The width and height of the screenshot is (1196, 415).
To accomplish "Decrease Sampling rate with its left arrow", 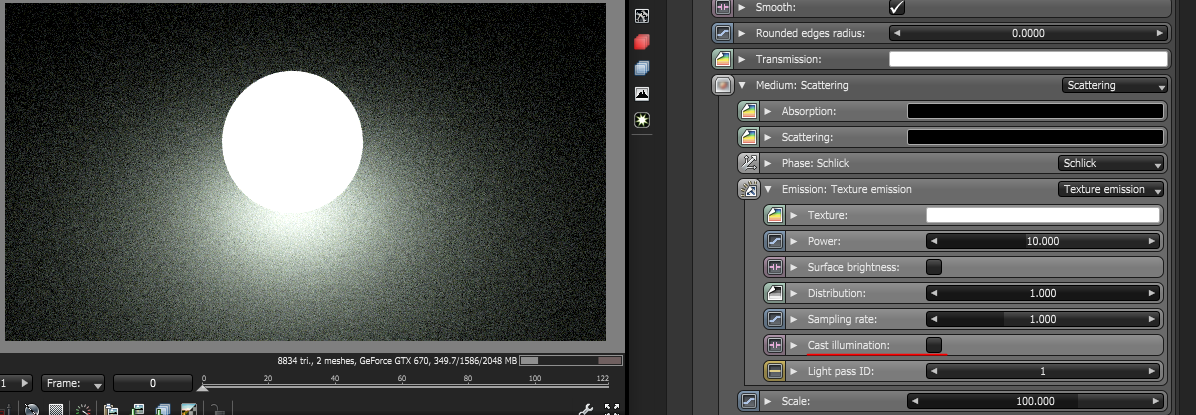I will (x=934, y=319).
